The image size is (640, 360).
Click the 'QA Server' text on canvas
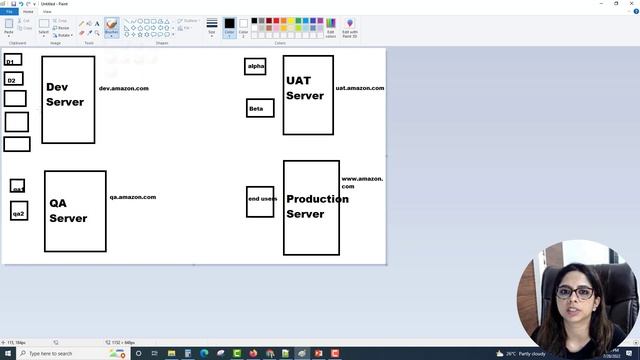pos(68,211)
